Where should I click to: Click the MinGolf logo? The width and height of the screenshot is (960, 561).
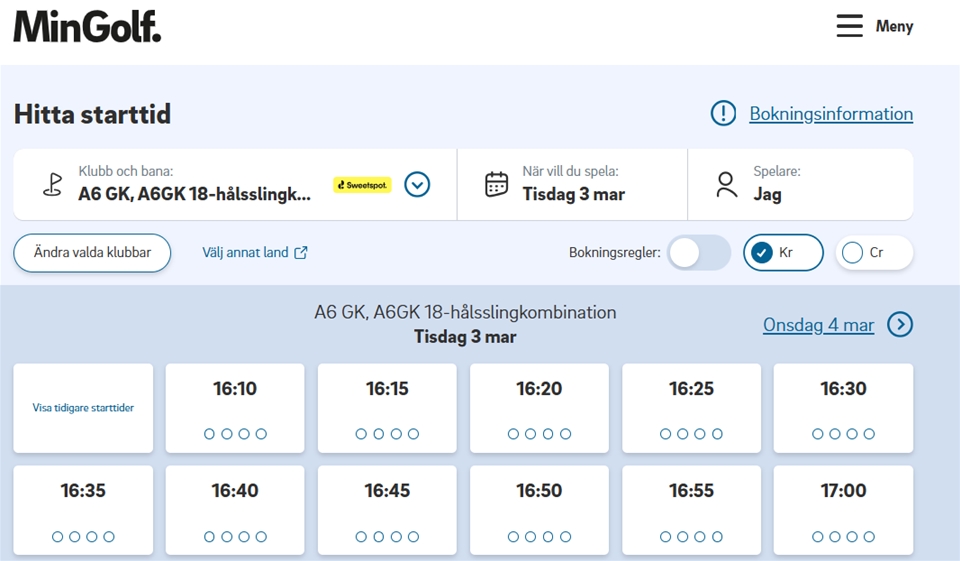87,26
